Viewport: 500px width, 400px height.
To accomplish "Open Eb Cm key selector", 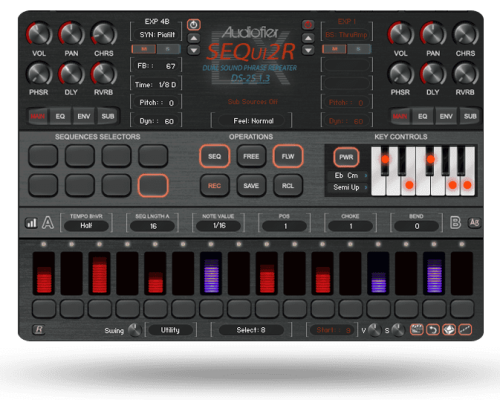I will [x=348, y=175].
